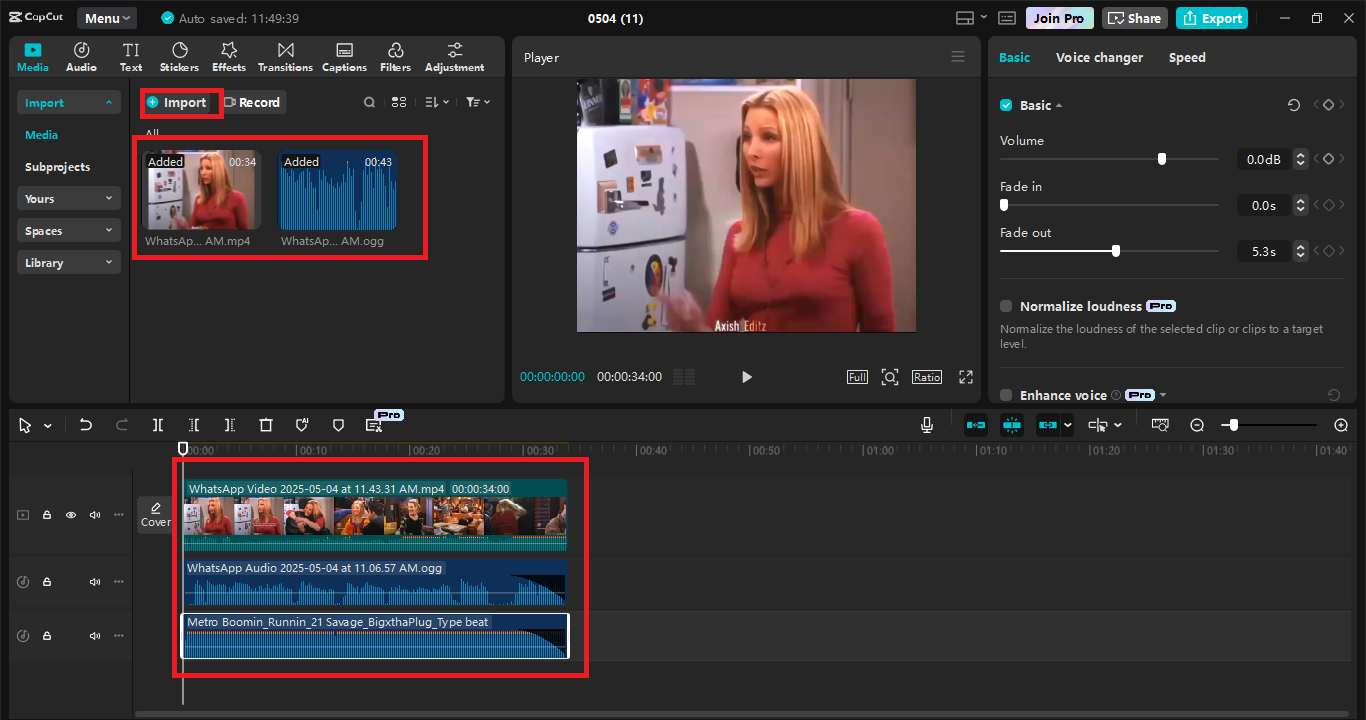The height and width of the screenshot is (720, 1366).
Task: Open the Transitions panel
Action: coord(285,57)
